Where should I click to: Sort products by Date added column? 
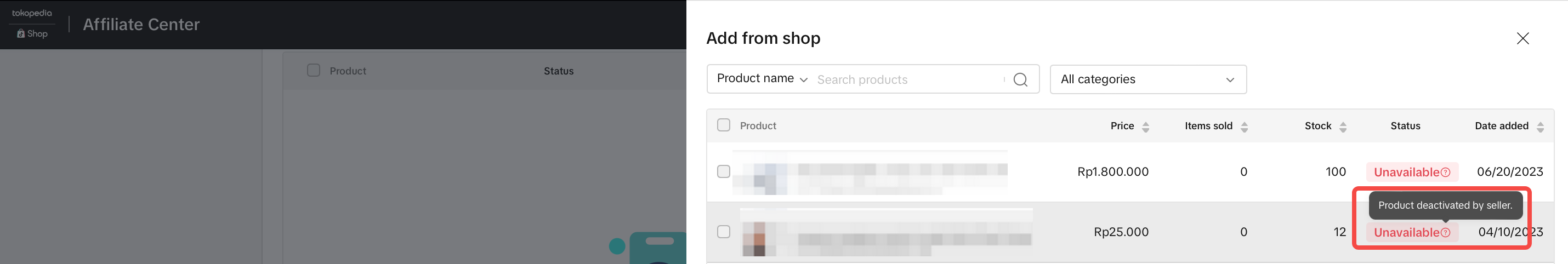pos(1540,127)
